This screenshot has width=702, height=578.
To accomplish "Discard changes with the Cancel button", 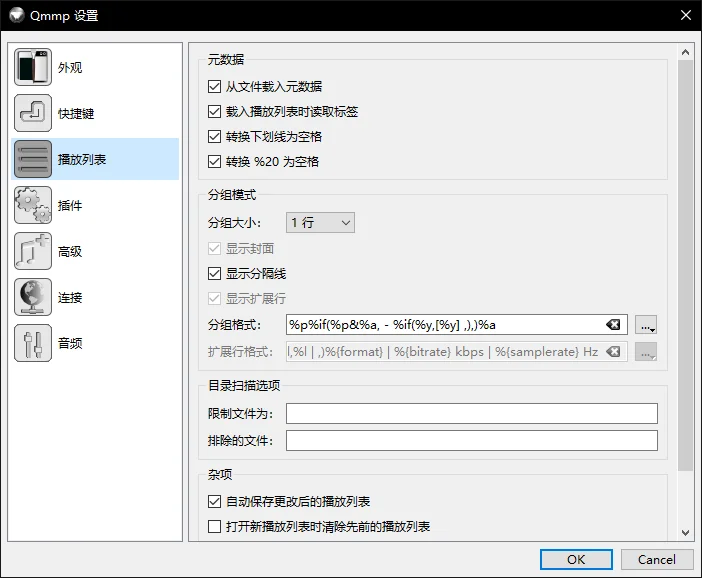I will tap(657, 560).
